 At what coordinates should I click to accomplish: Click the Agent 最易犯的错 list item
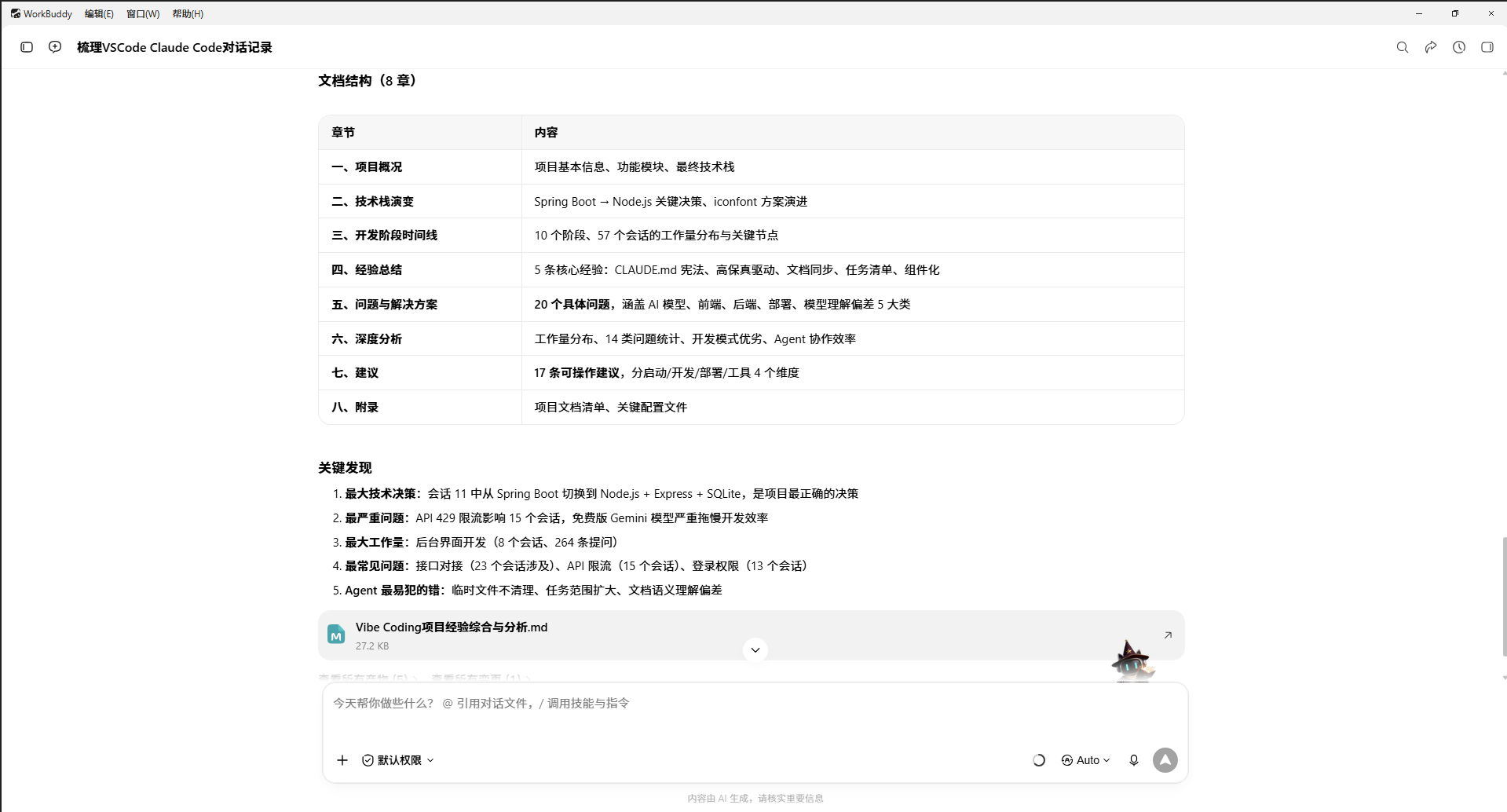[534, 591]
